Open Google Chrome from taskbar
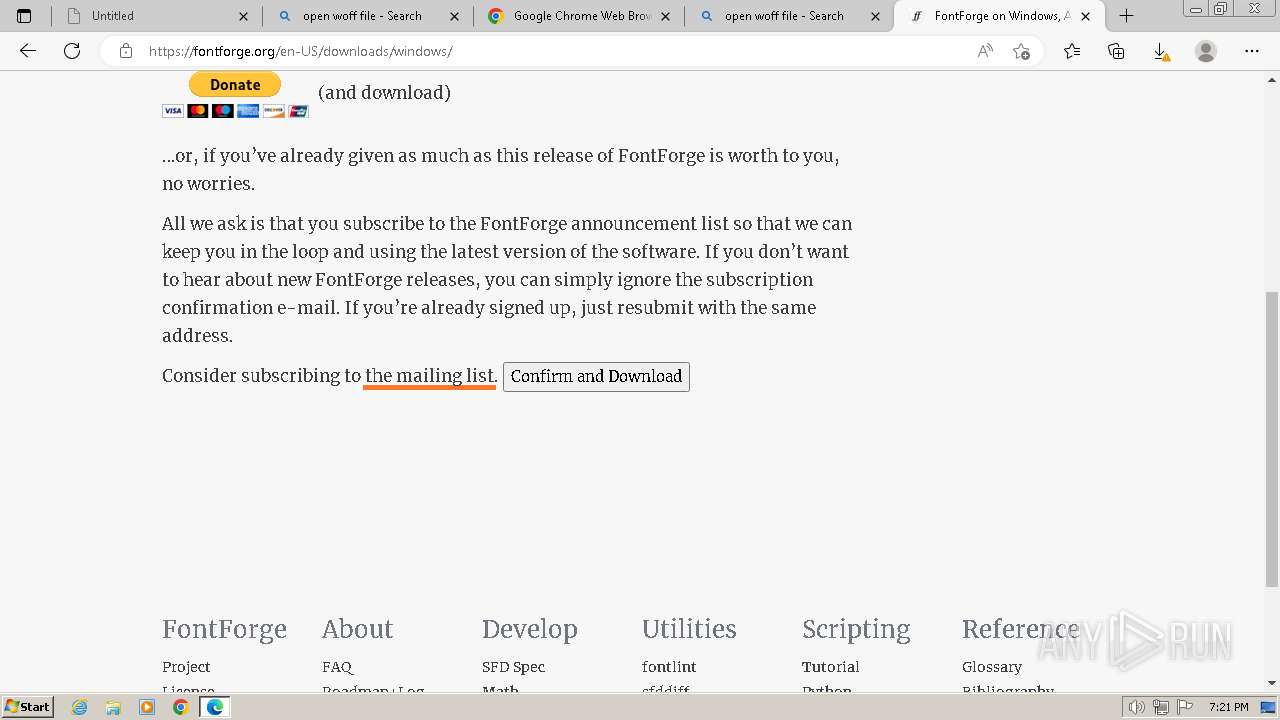 [x=180, y=707]
